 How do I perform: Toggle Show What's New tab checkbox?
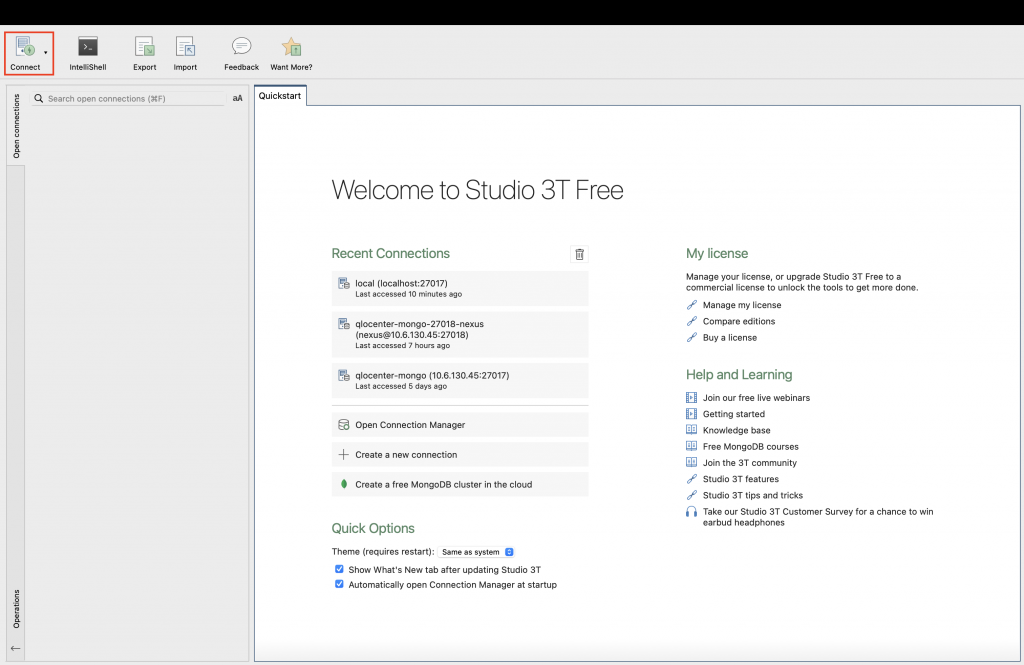click(340, 569)
